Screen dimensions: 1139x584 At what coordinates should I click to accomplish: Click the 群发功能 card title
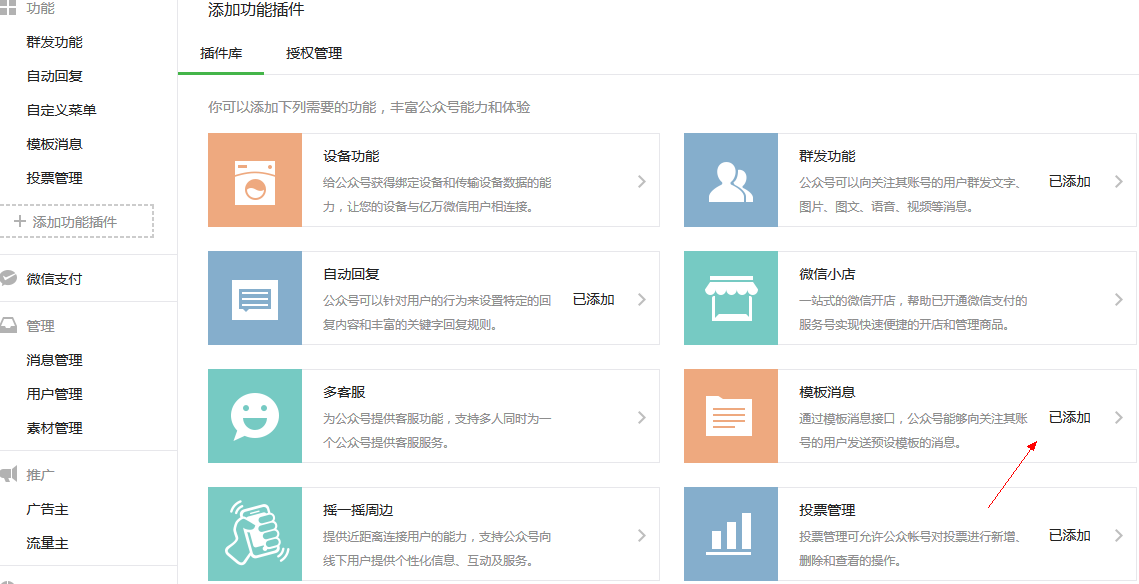[827, 156]
